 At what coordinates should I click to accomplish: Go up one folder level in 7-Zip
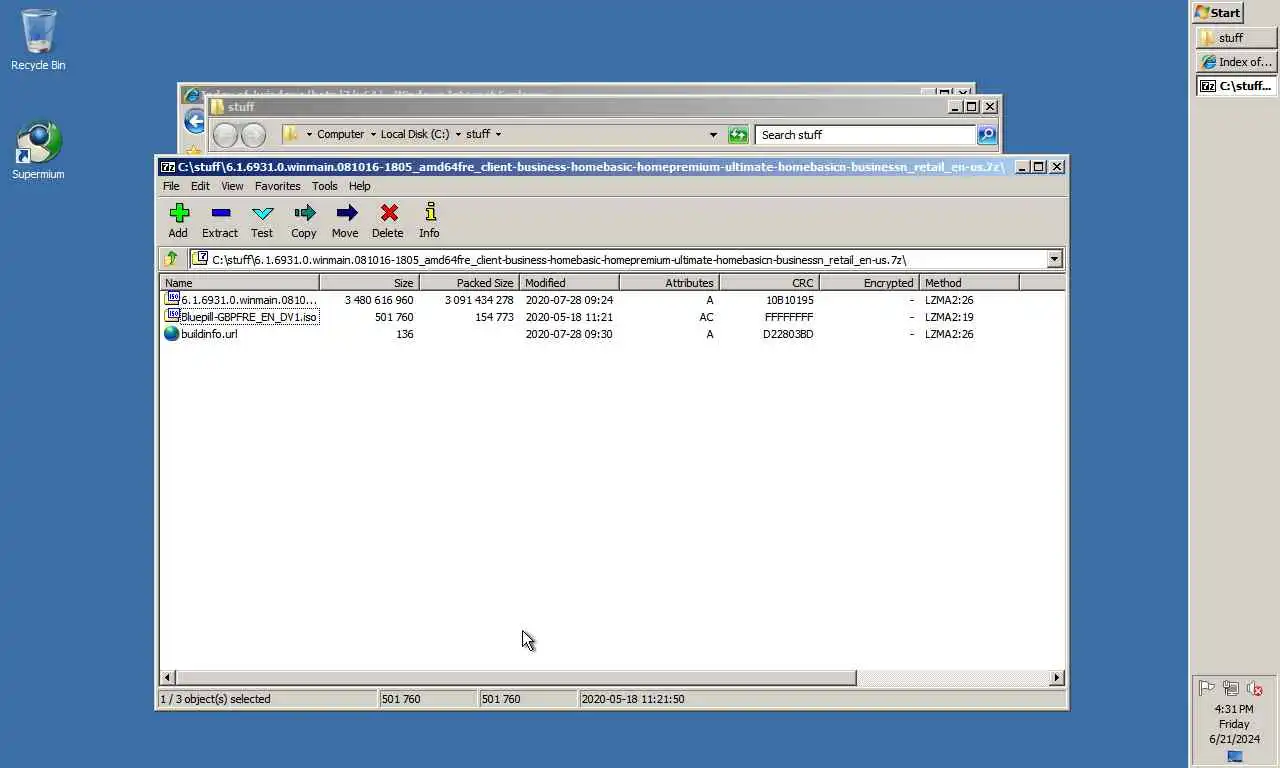[x=172, y=259]
